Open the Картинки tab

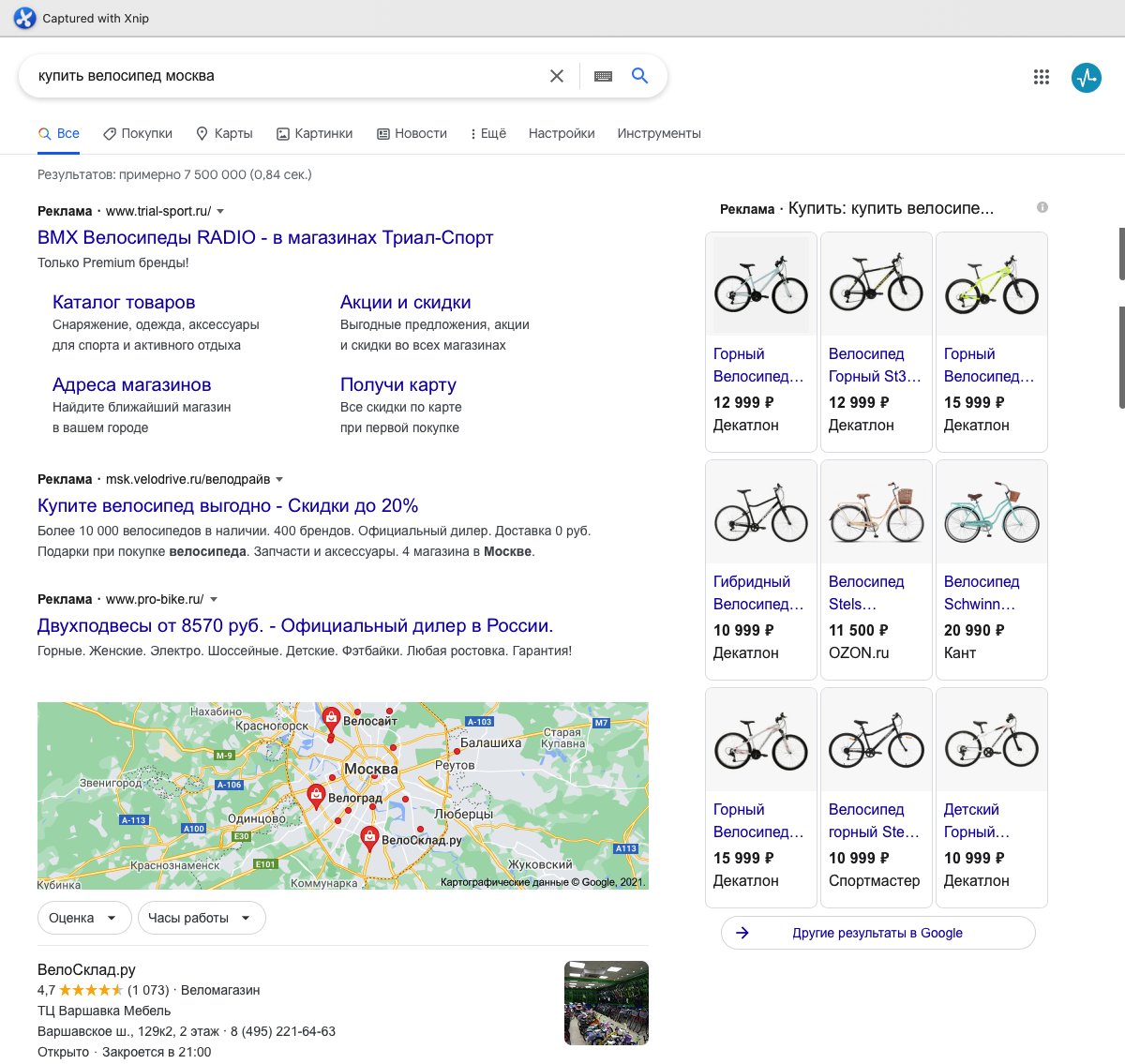(314, 133)
